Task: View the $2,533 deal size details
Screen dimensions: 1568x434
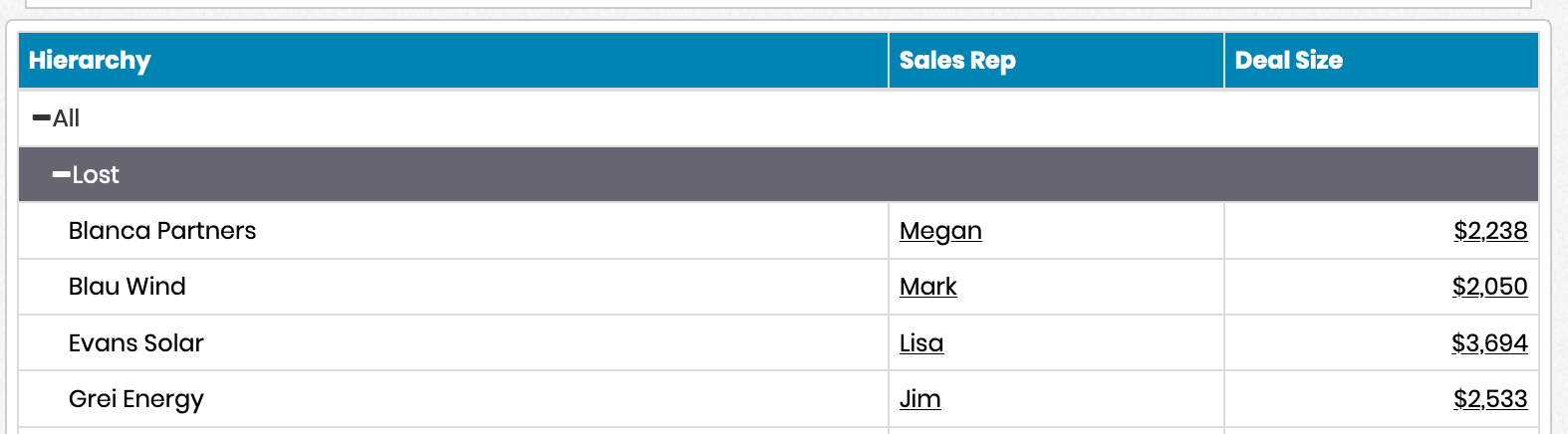Action: point(1490,399)
